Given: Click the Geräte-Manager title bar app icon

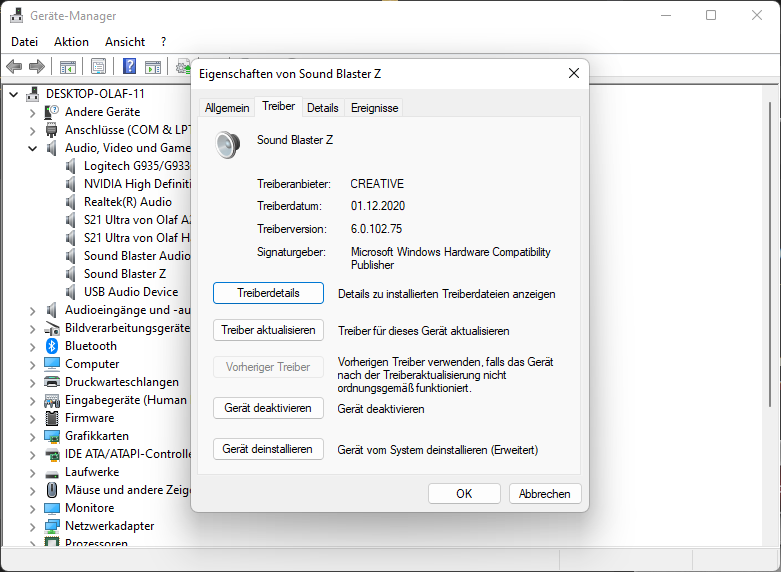Looking at the screenshot, I should point(16,15).
